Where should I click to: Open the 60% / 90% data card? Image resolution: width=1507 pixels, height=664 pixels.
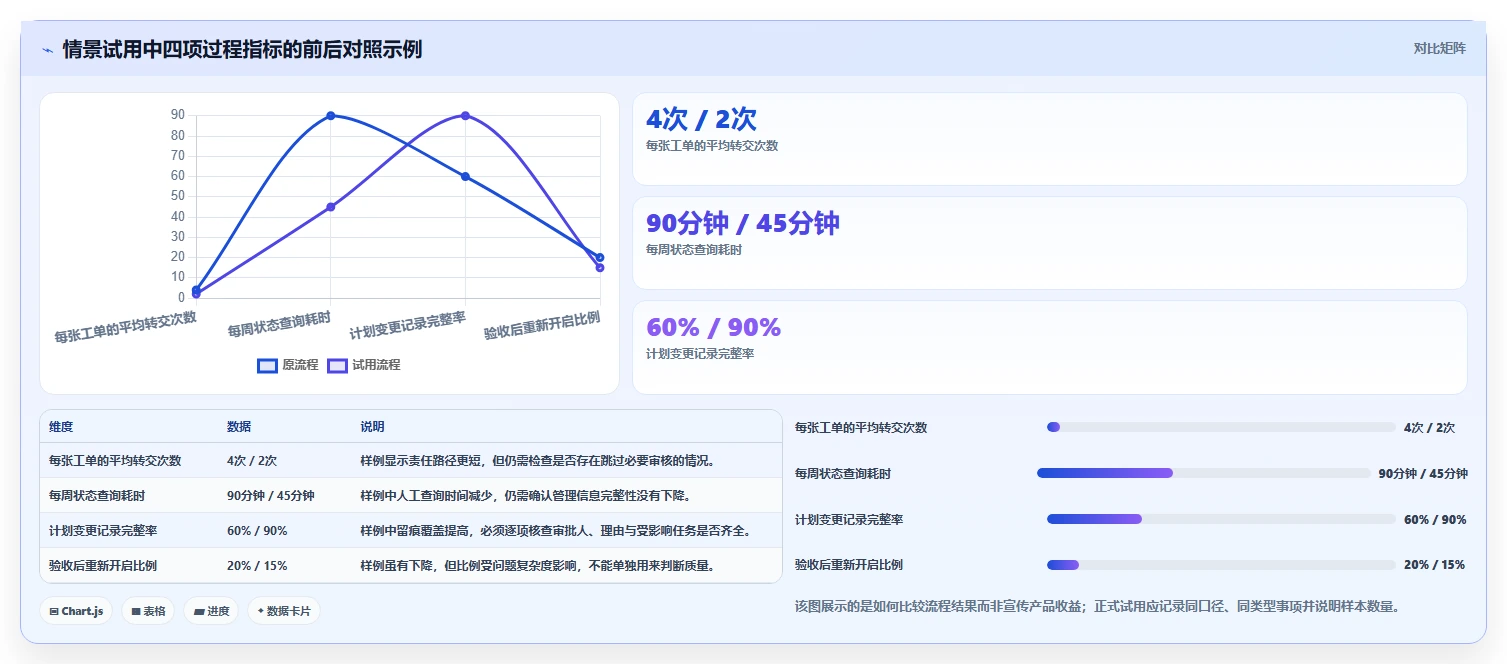pos(1050,348)
